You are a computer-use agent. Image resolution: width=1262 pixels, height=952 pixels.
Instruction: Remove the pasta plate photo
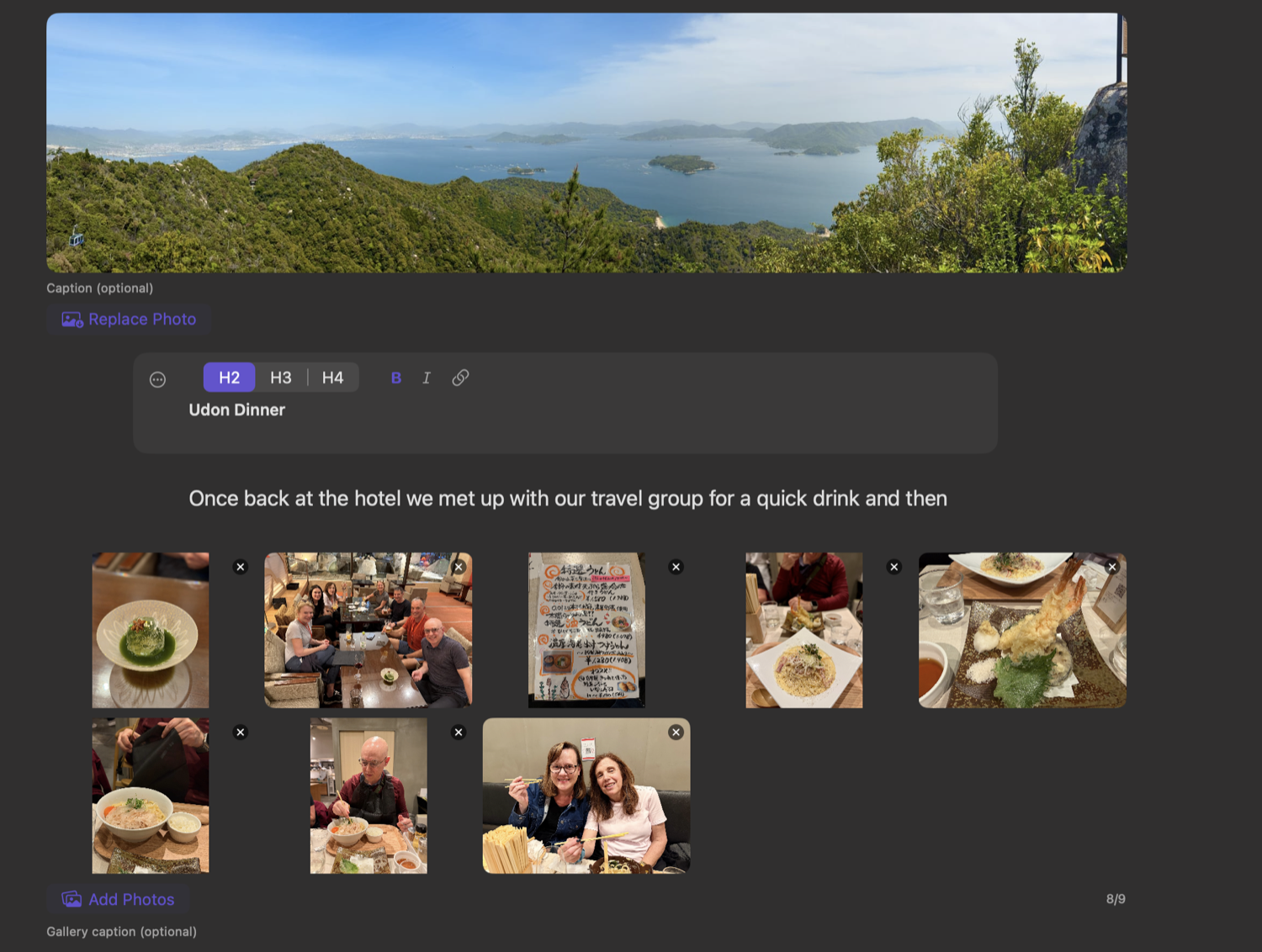pos(894,567)
